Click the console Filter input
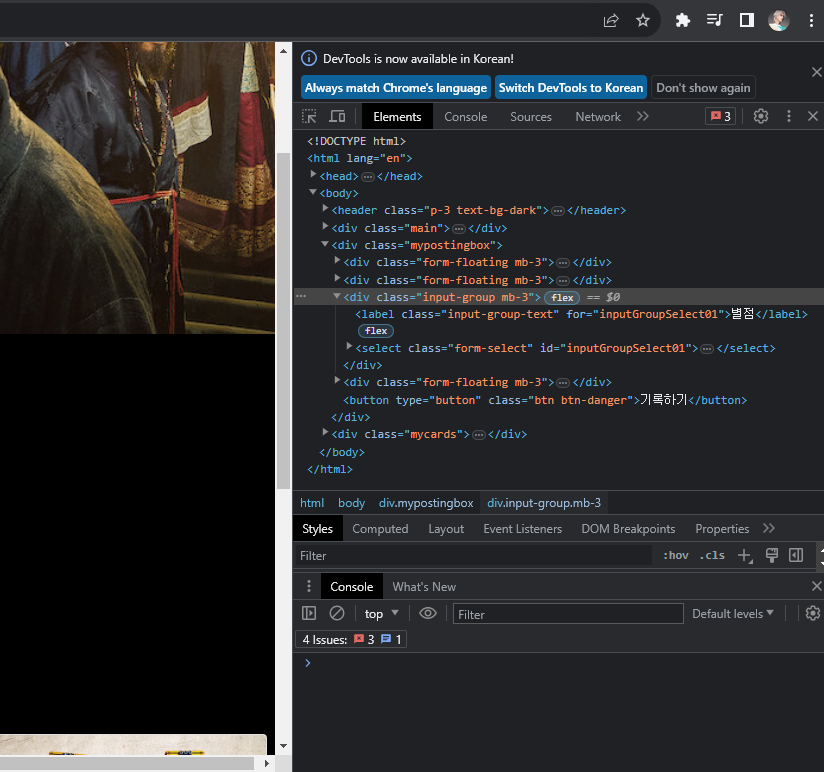Screen dimensions: 824x772 (x=568, y=614)
